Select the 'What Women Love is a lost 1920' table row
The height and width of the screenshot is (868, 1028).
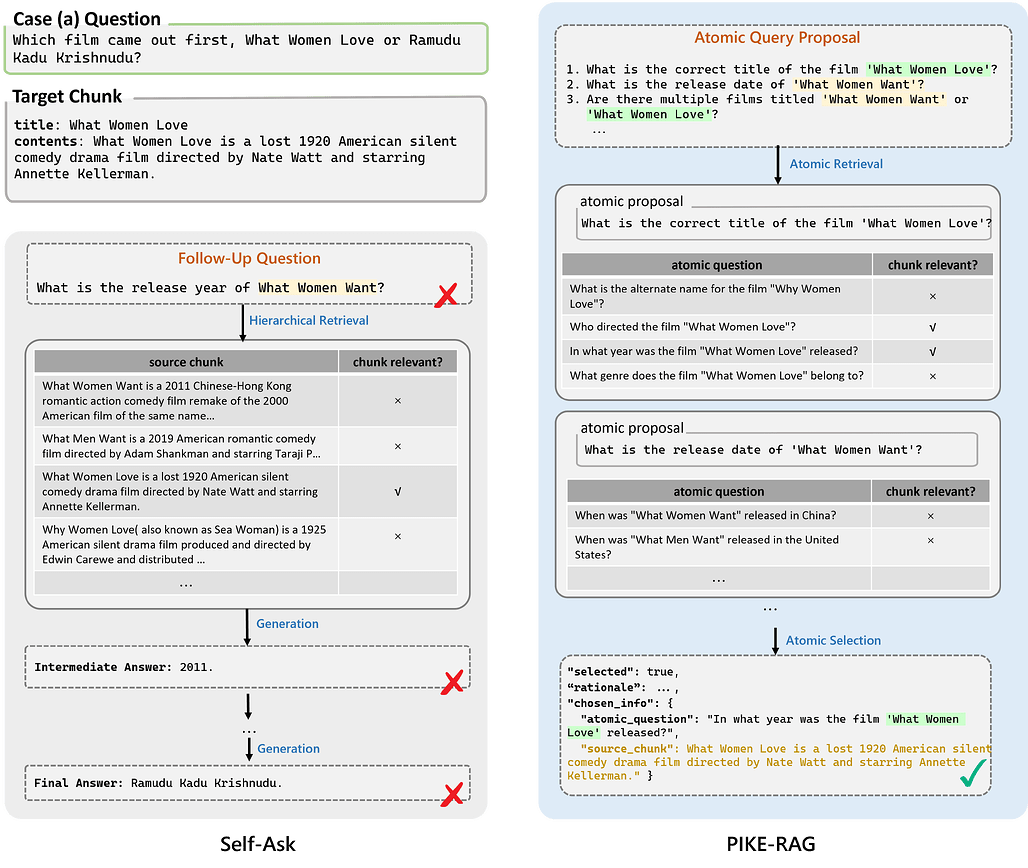(245, 492)
